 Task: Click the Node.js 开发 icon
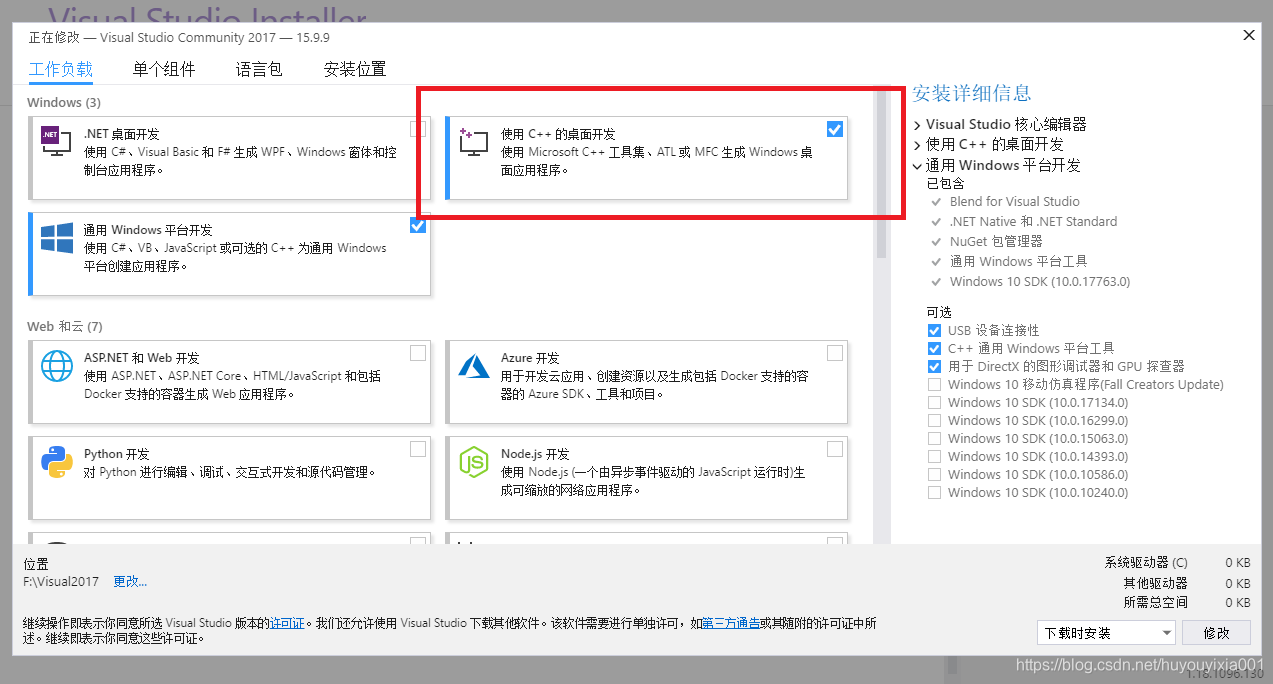pos(473,461)
